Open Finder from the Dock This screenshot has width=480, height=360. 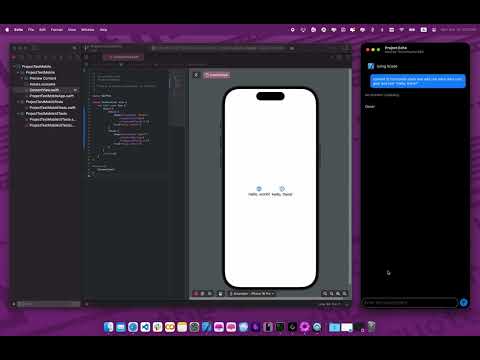(108, 327)
